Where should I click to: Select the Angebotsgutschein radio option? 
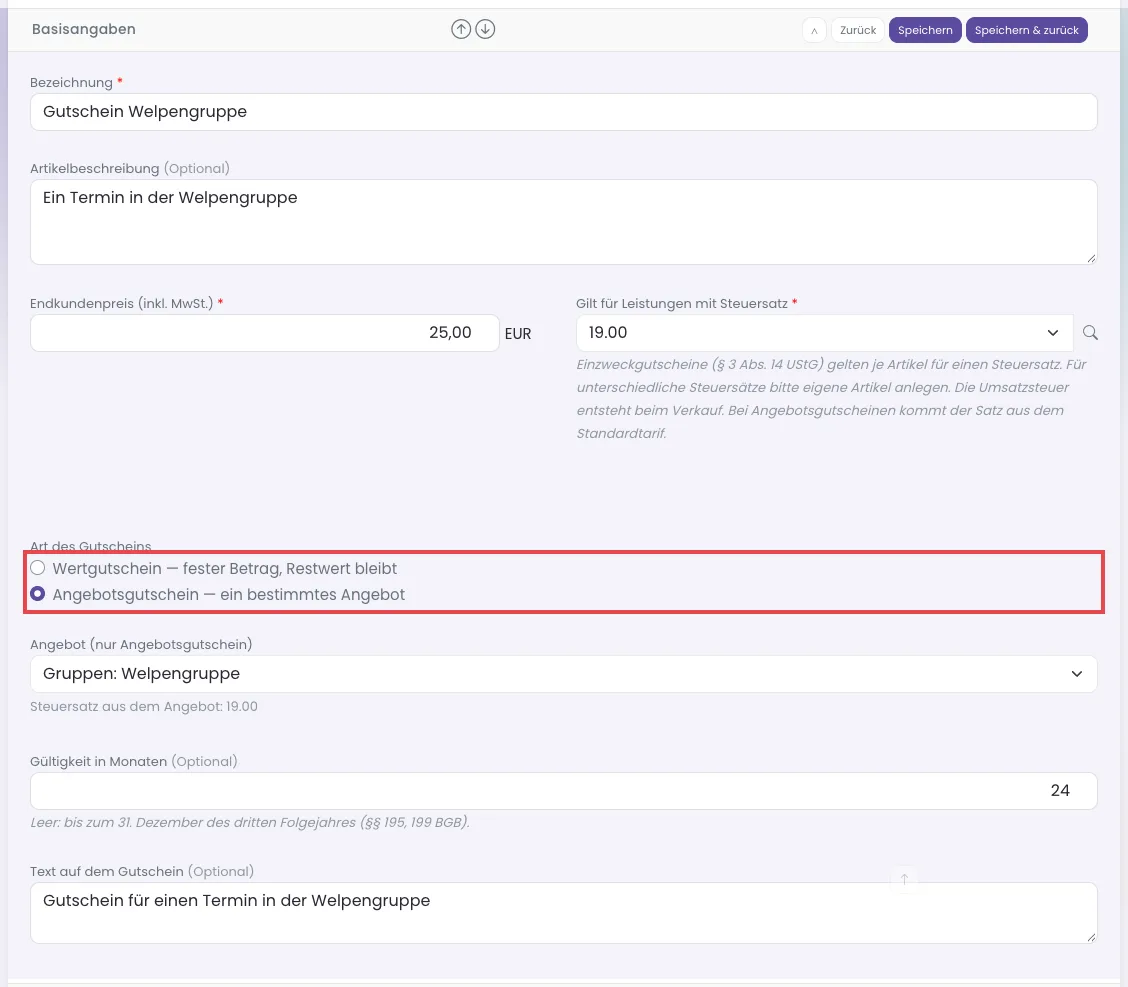click(37, 594)
